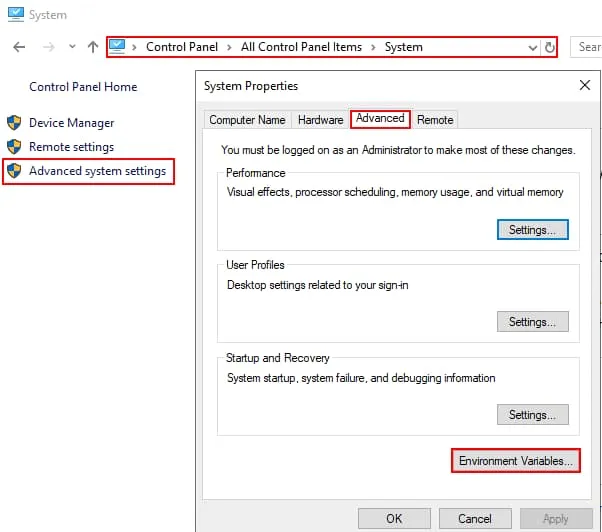Open Performance Settings button

pyautogui.click(x=532, y=230)
